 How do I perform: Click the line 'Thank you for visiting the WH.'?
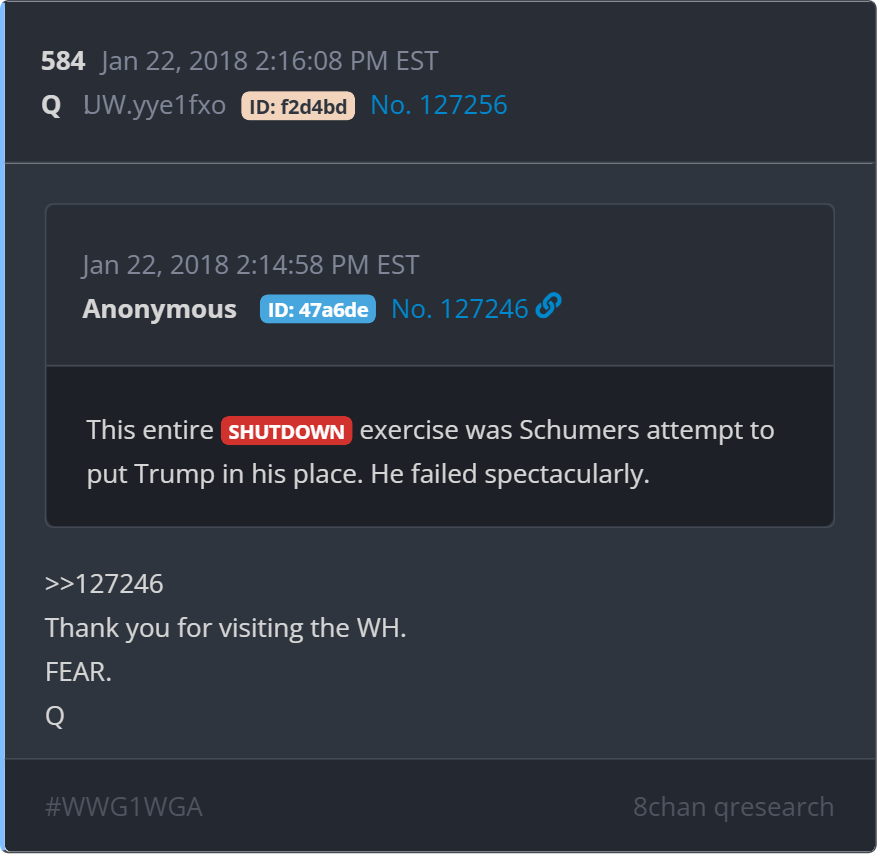click(x=226, y=628)
